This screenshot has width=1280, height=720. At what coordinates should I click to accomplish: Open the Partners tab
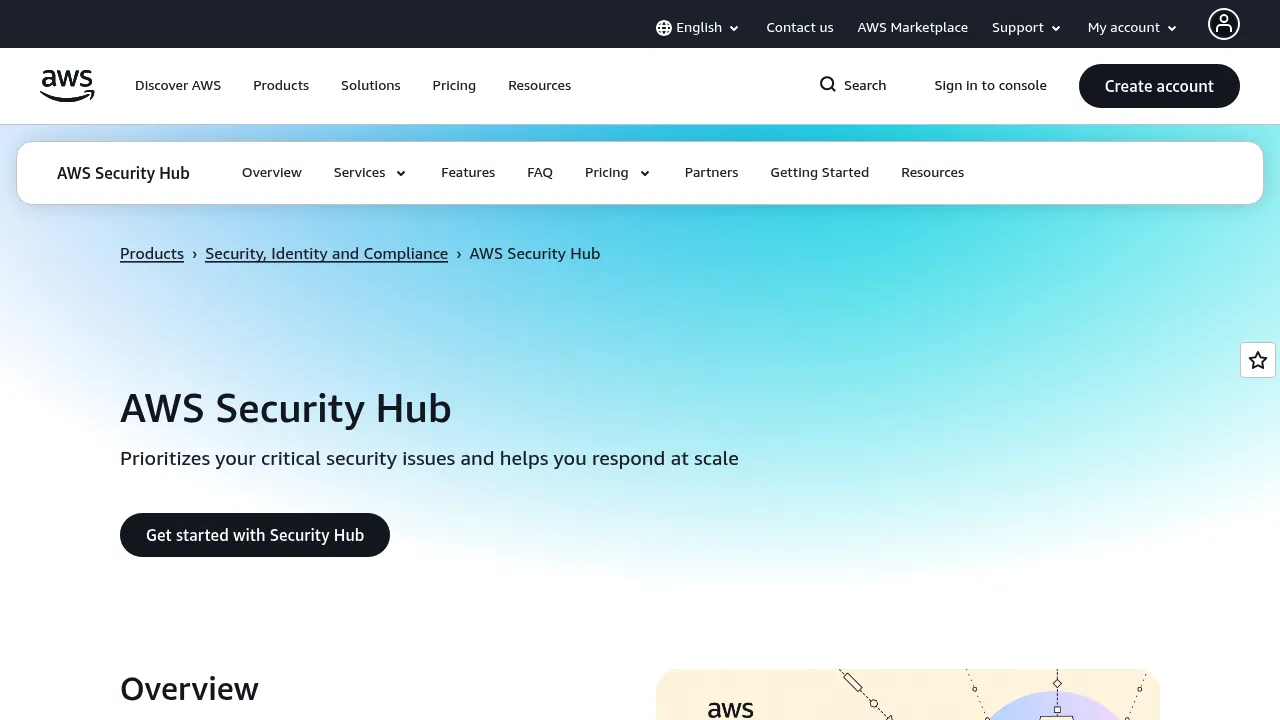point(712,173)
